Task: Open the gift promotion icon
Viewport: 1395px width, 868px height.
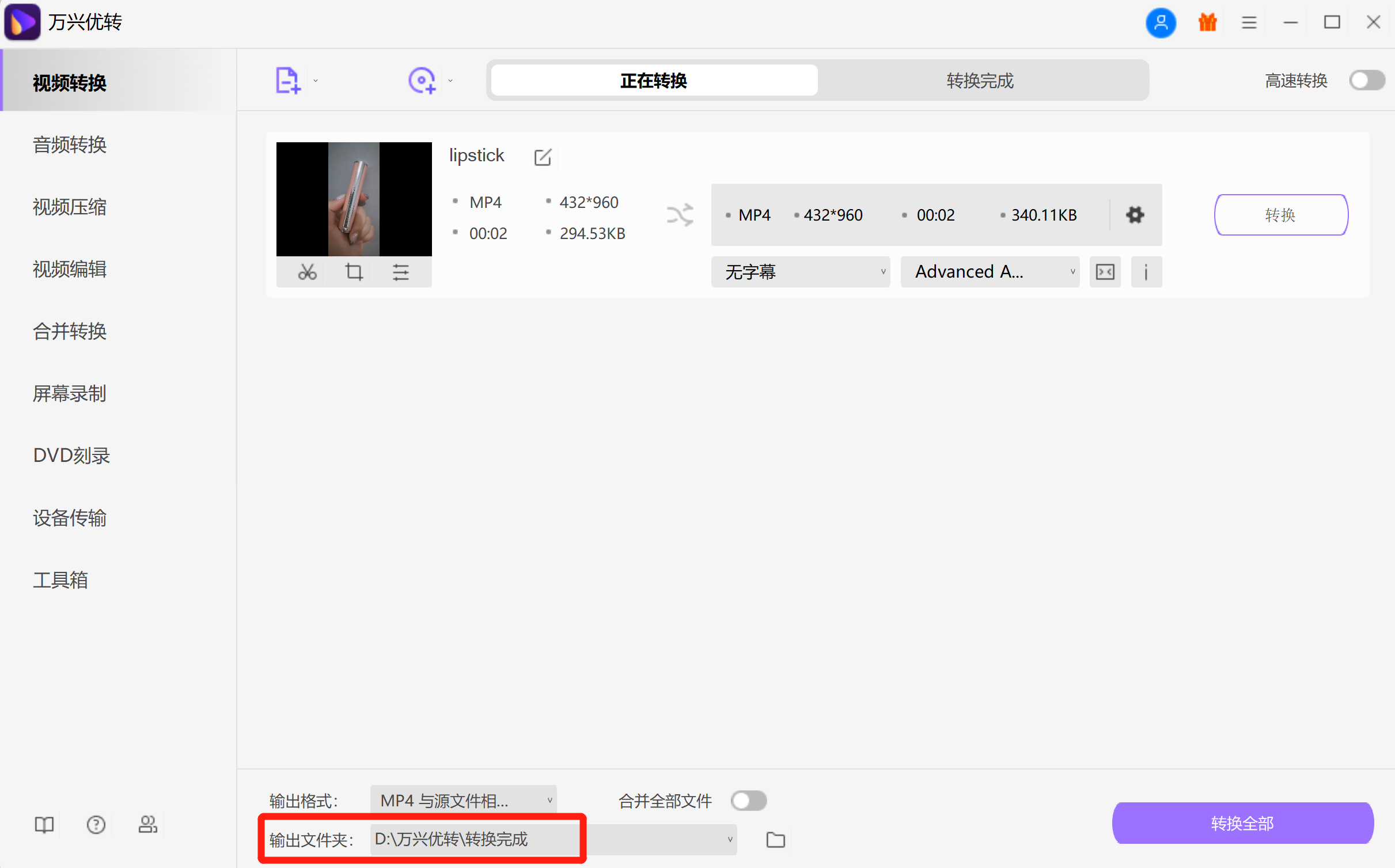Action: [x=1207, y=22]
